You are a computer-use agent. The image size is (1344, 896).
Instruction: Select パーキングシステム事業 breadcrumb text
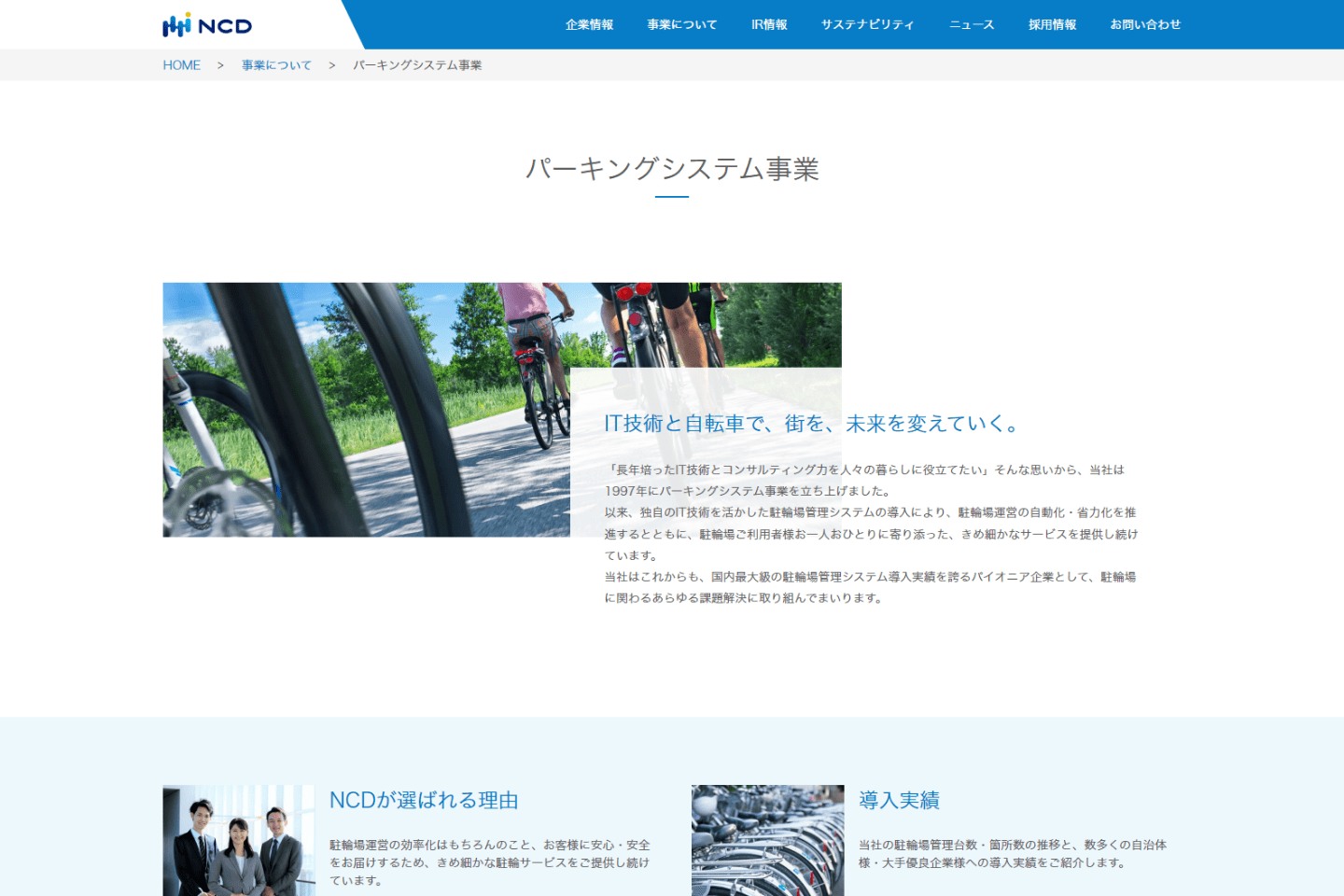(417, 64)
